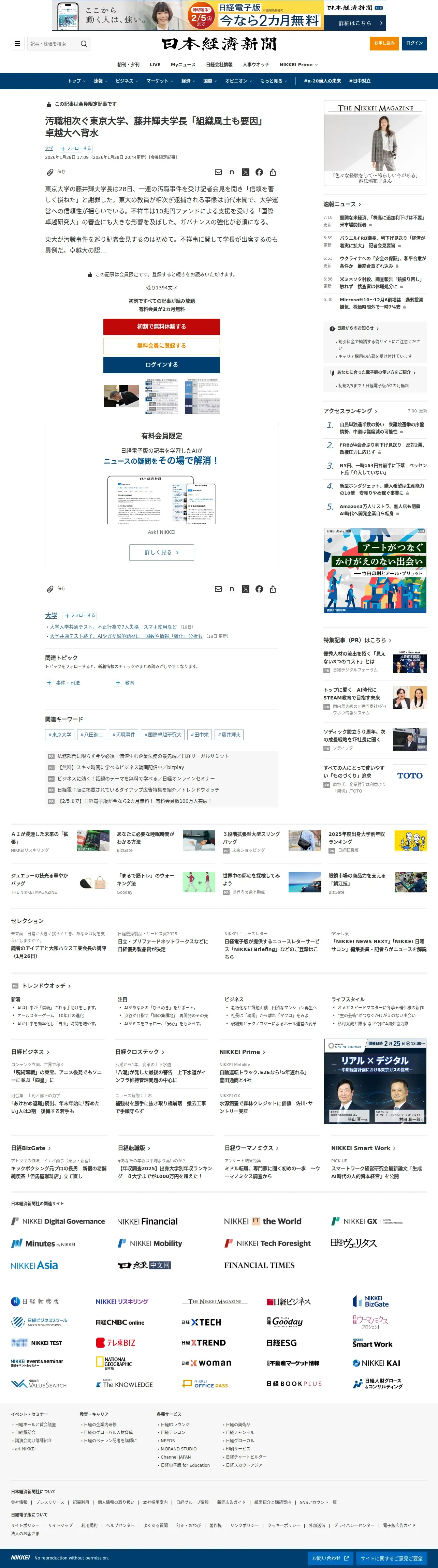Click the dark blue ログインする button
The image size is (438, 1568).
click(x=161, y=365)
